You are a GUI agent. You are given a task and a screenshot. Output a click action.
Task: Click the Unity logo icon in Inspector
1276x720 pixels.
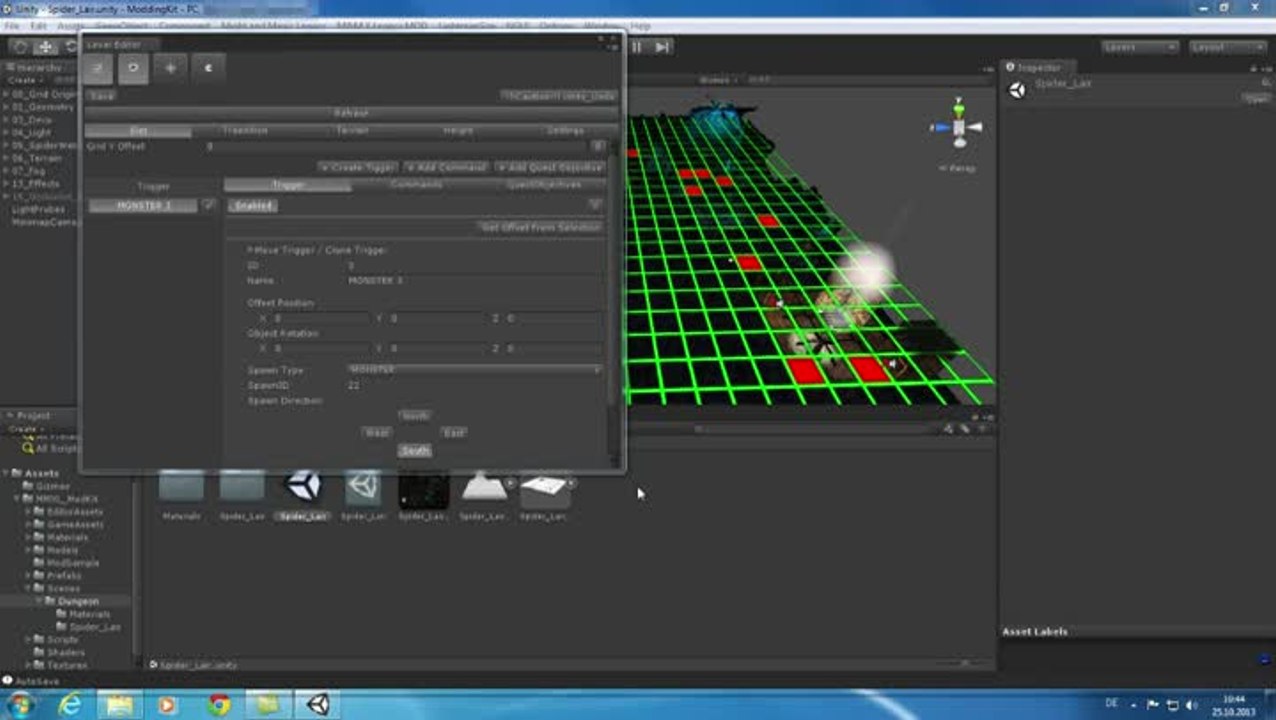pyautogui.click(x=1017, y=90)
